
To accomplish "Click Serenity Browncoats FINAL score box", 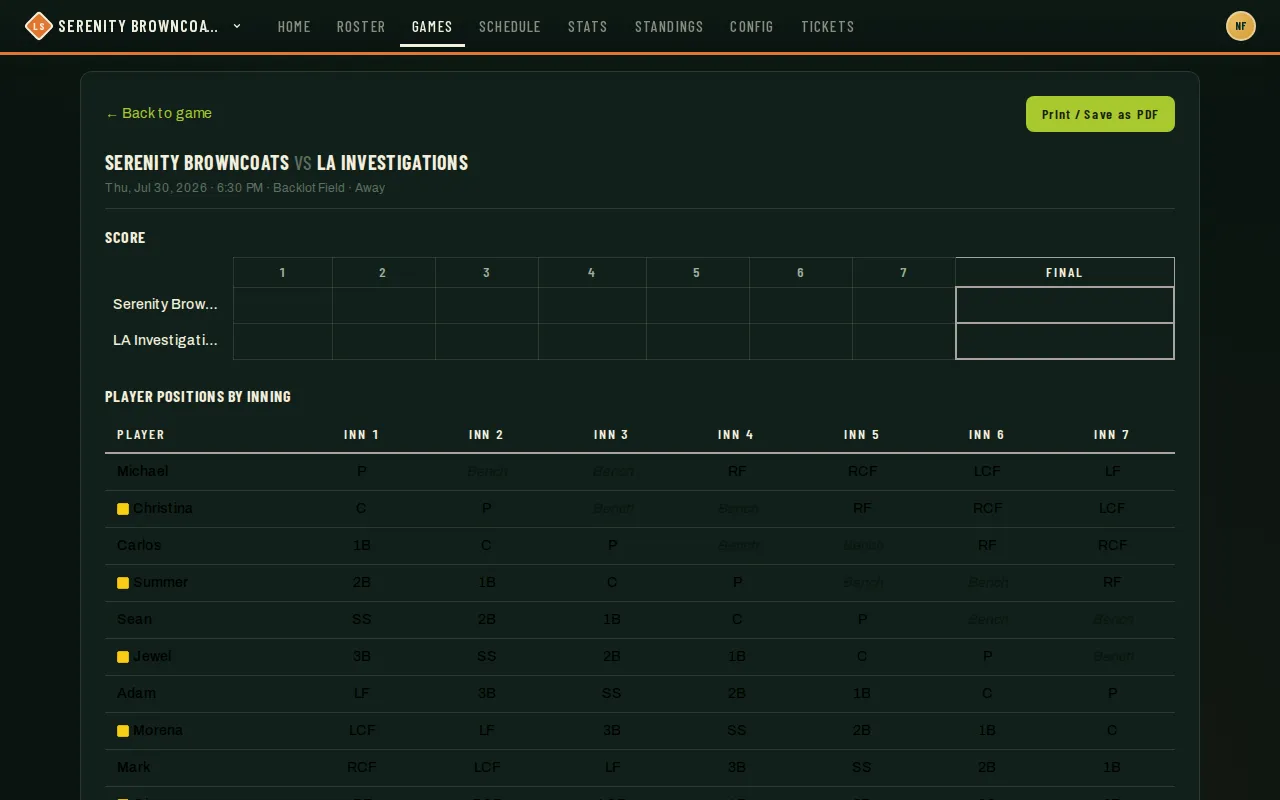I will 1065,305.
